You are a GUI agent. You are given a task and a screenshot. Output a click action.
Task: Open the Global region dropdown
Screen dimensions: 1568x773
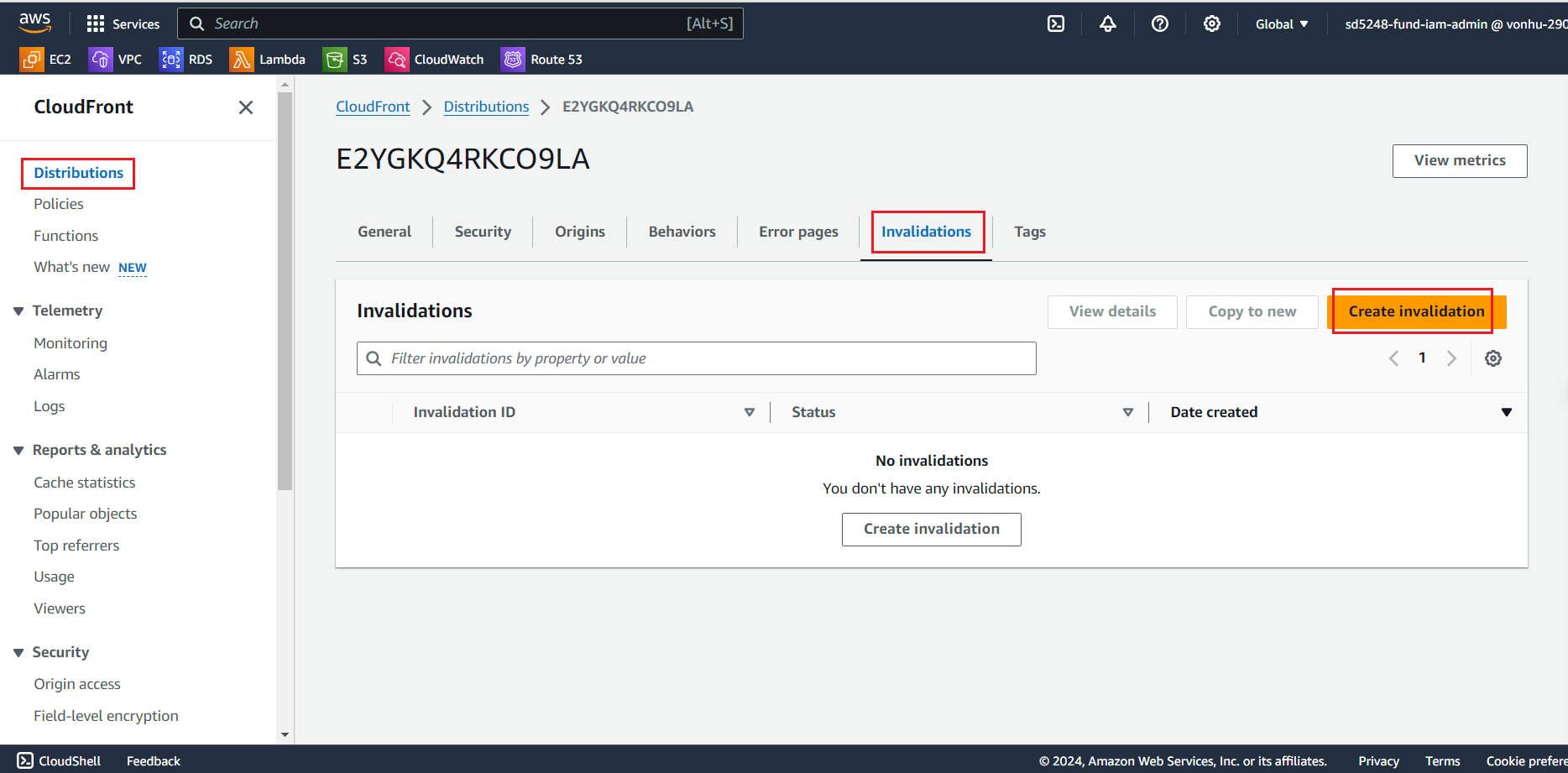[x=1281, y=24]
